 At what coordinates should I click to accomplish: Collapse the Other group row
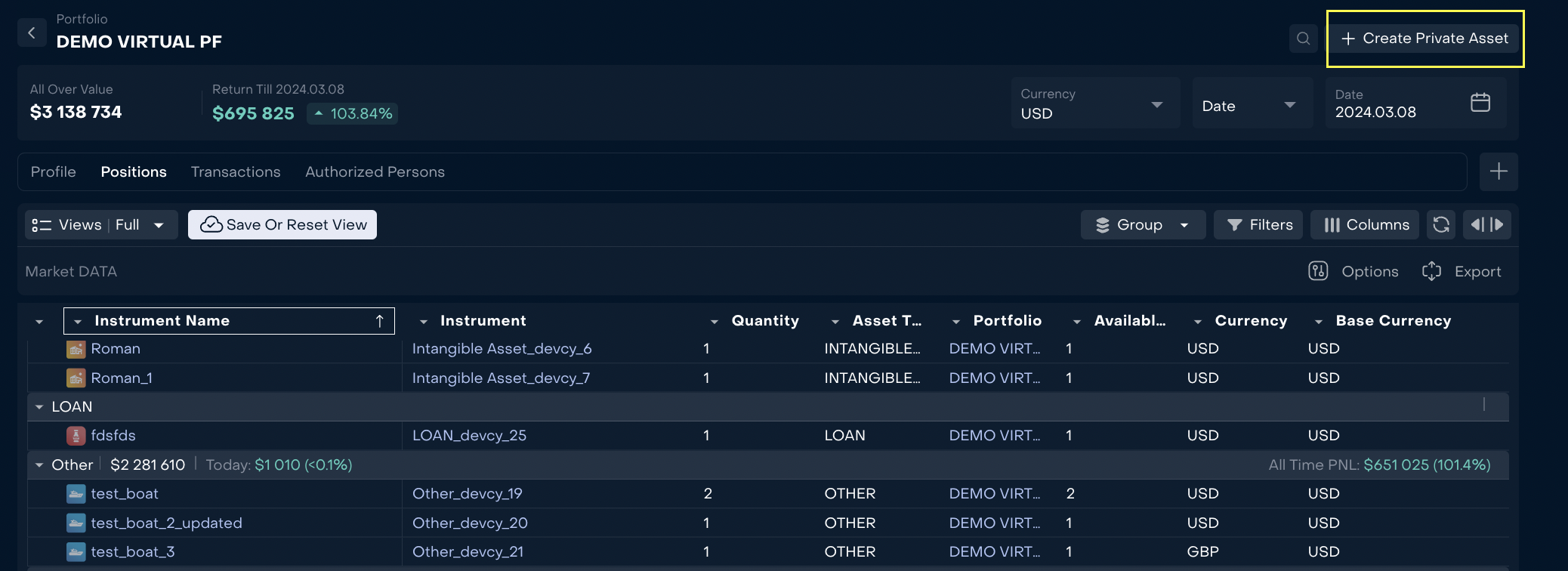tap(39, 465)
